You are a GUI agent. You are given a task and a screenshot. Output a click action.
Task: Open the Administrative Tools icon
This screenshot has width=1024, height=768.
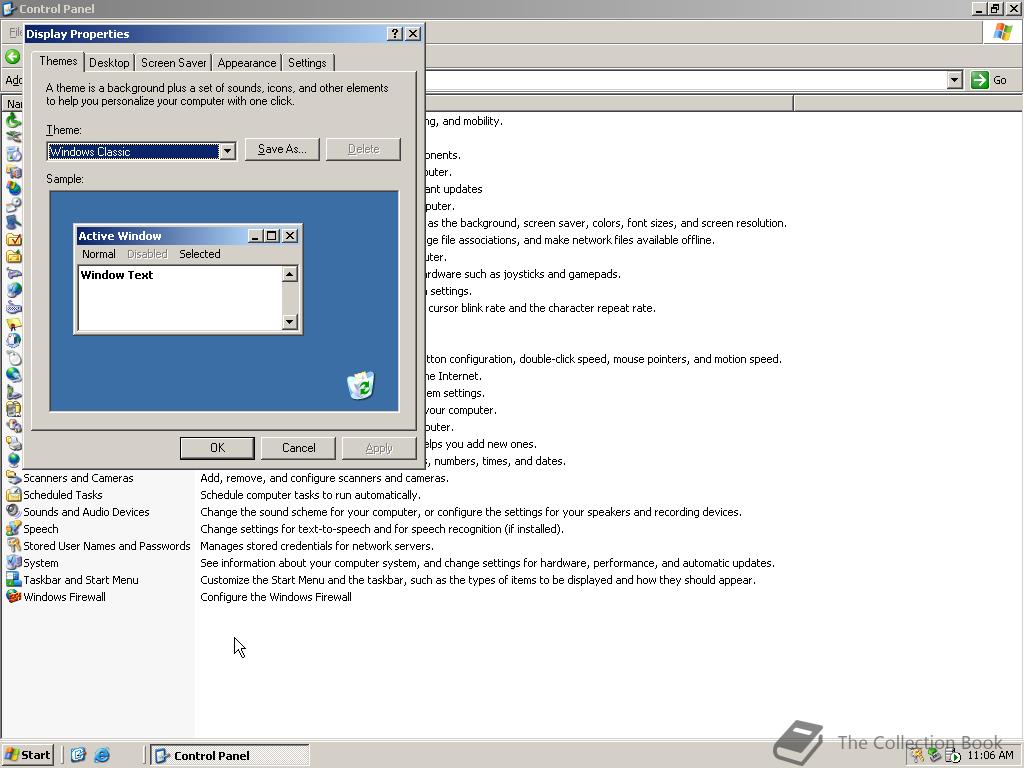point(13,172)
